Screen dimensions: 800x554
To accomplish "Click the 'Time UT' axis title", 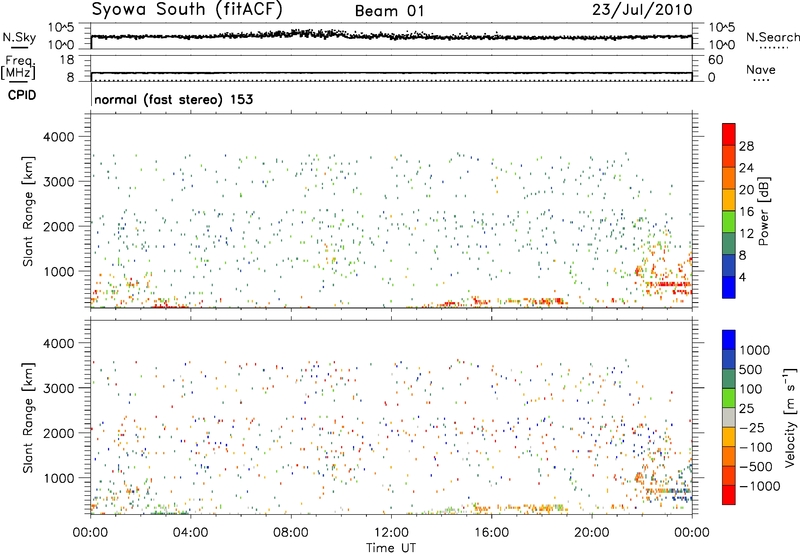I will point(391,548).
